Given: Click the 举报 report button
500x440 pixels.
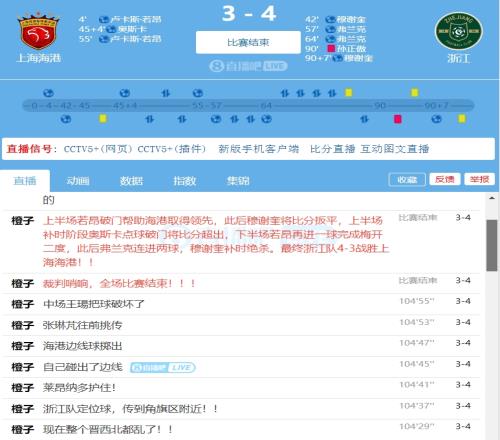Looking at the screenshot, I should click(480, 179).
